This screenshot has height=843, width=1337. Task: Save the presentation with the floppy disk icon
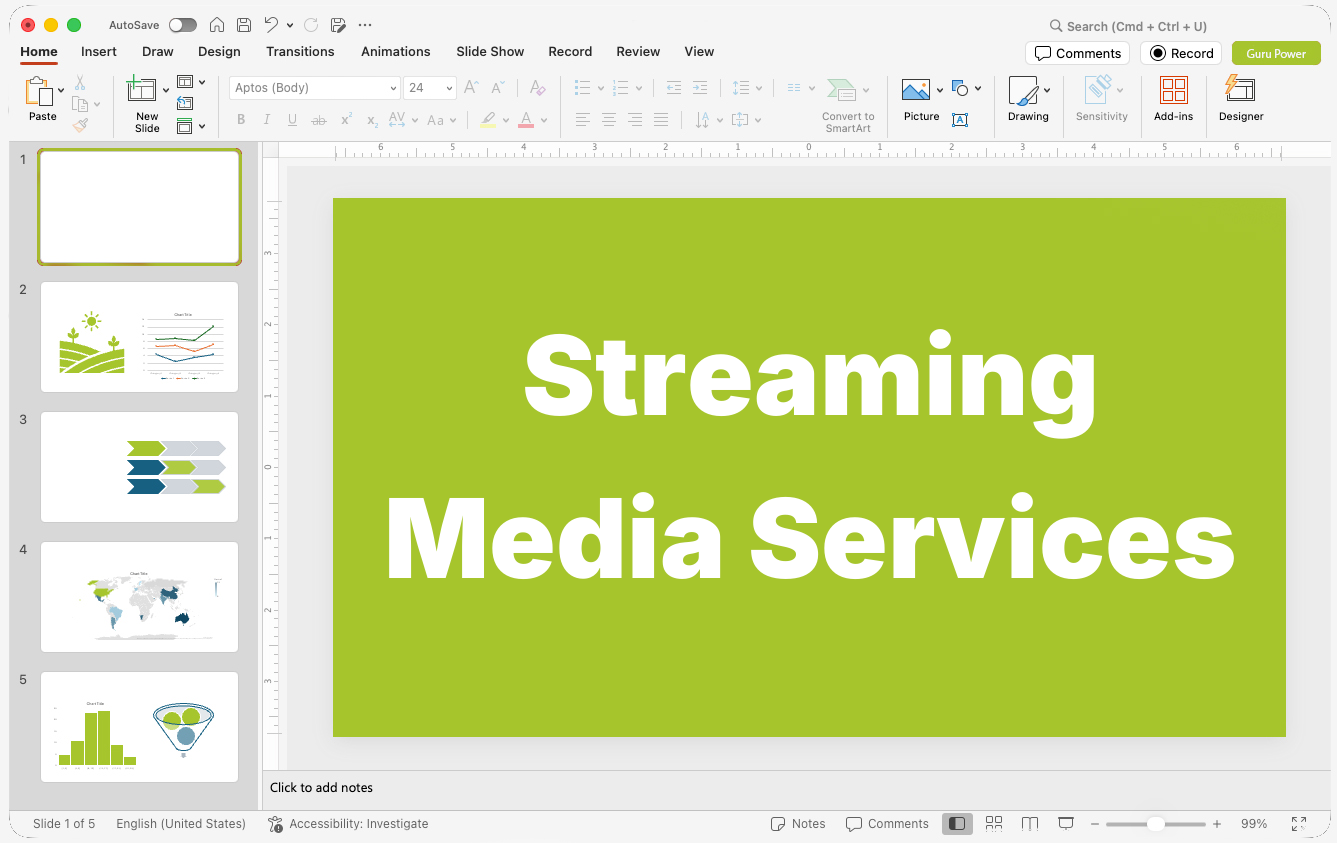point(244,25)
